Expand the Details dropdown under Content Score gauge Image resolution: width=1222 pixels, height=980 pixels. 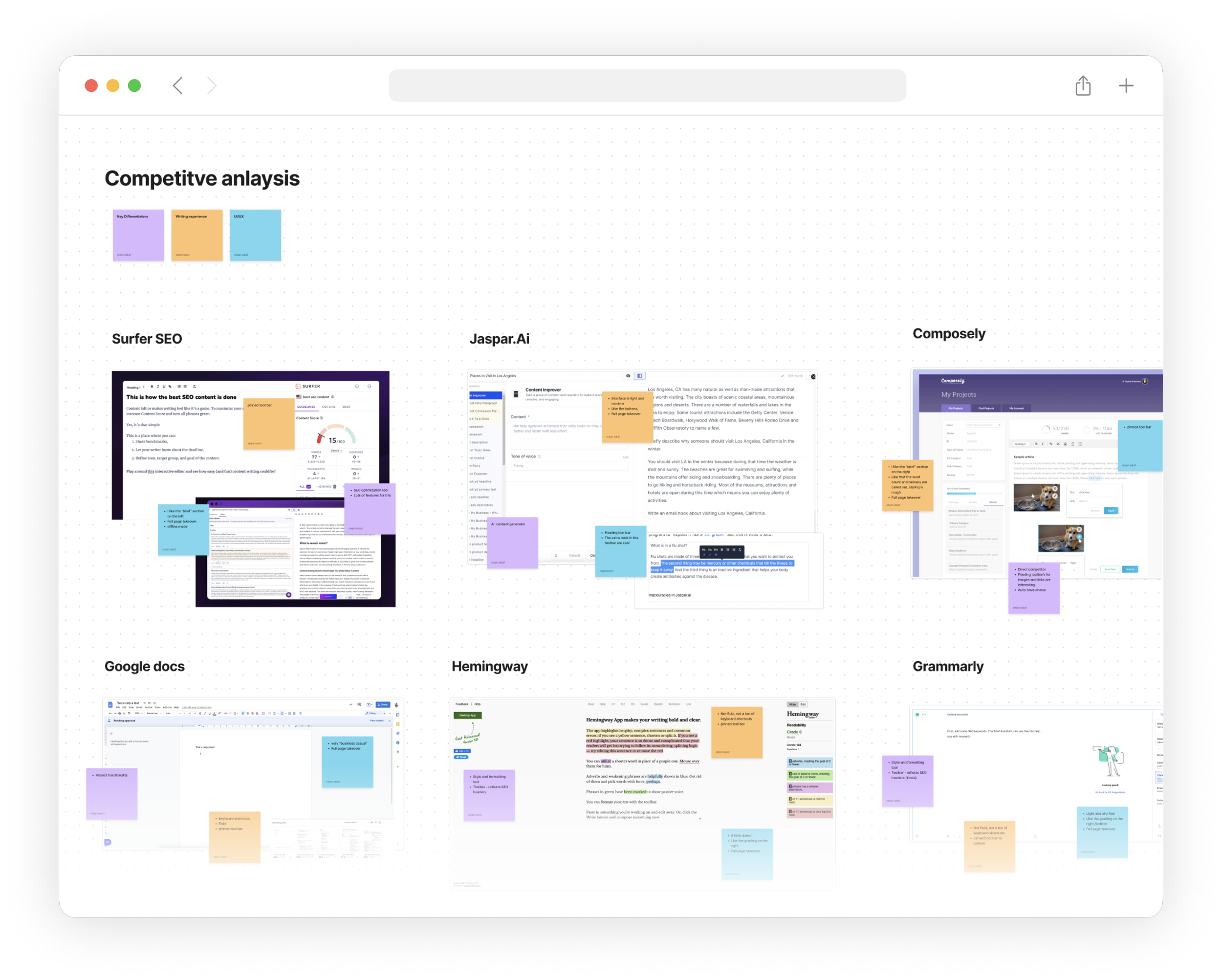point(336,451)
